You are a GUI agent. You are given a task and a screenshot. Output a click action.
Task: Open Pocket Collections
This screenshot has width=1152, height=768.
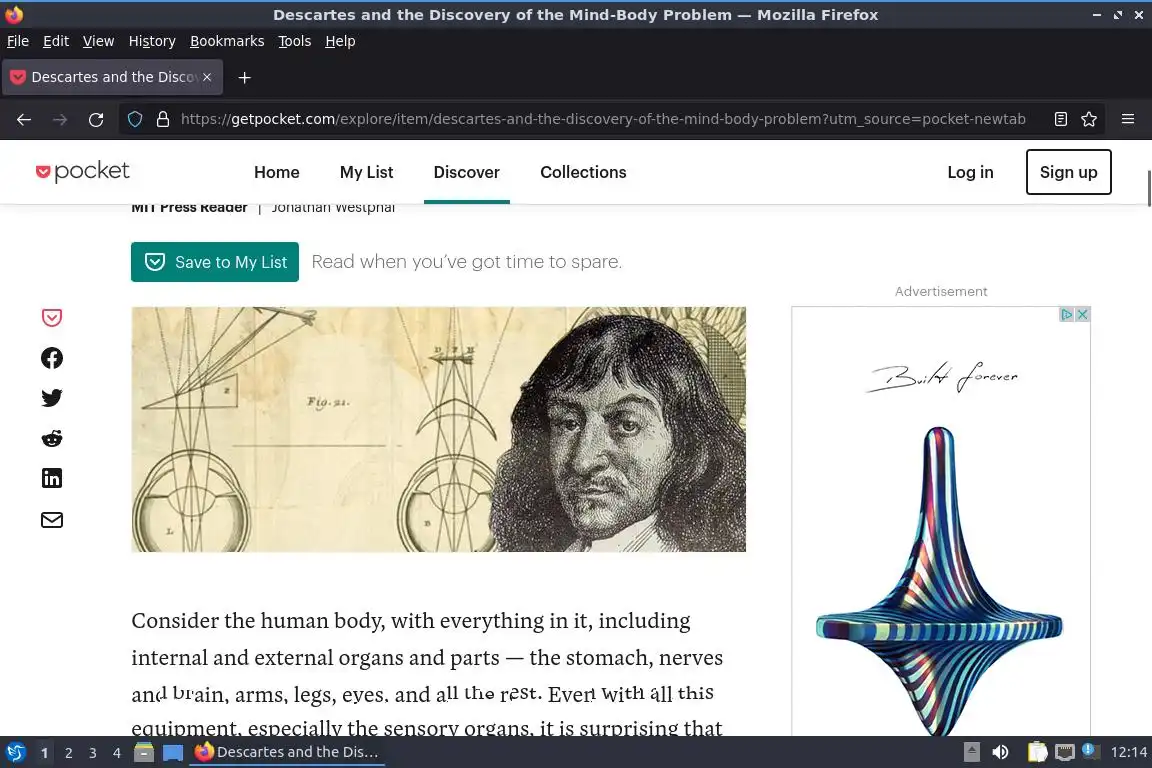click(x=583, y=172)
